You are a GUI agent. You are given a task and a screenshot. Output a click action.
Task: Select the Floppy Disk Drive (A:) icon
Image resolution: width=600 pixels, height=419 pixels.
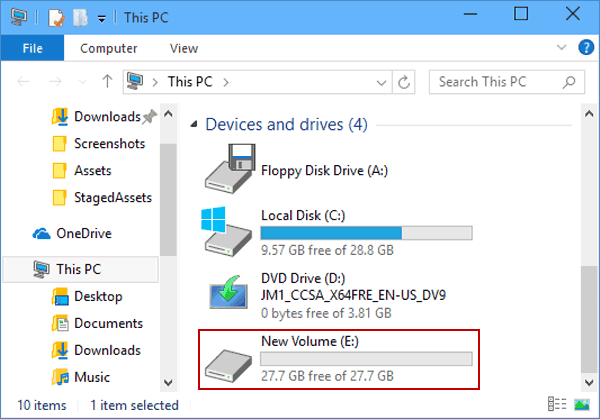pyautogui.click(x=229, y=169)
